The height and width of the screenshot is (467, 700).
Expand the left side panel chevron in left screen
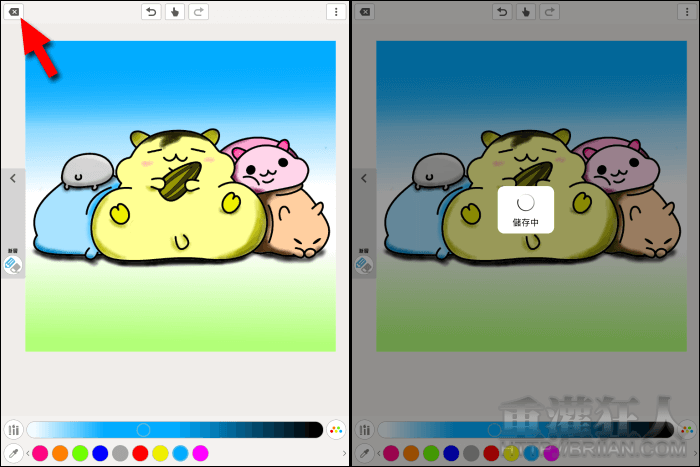pyautogui.click(x=12, y=178)
